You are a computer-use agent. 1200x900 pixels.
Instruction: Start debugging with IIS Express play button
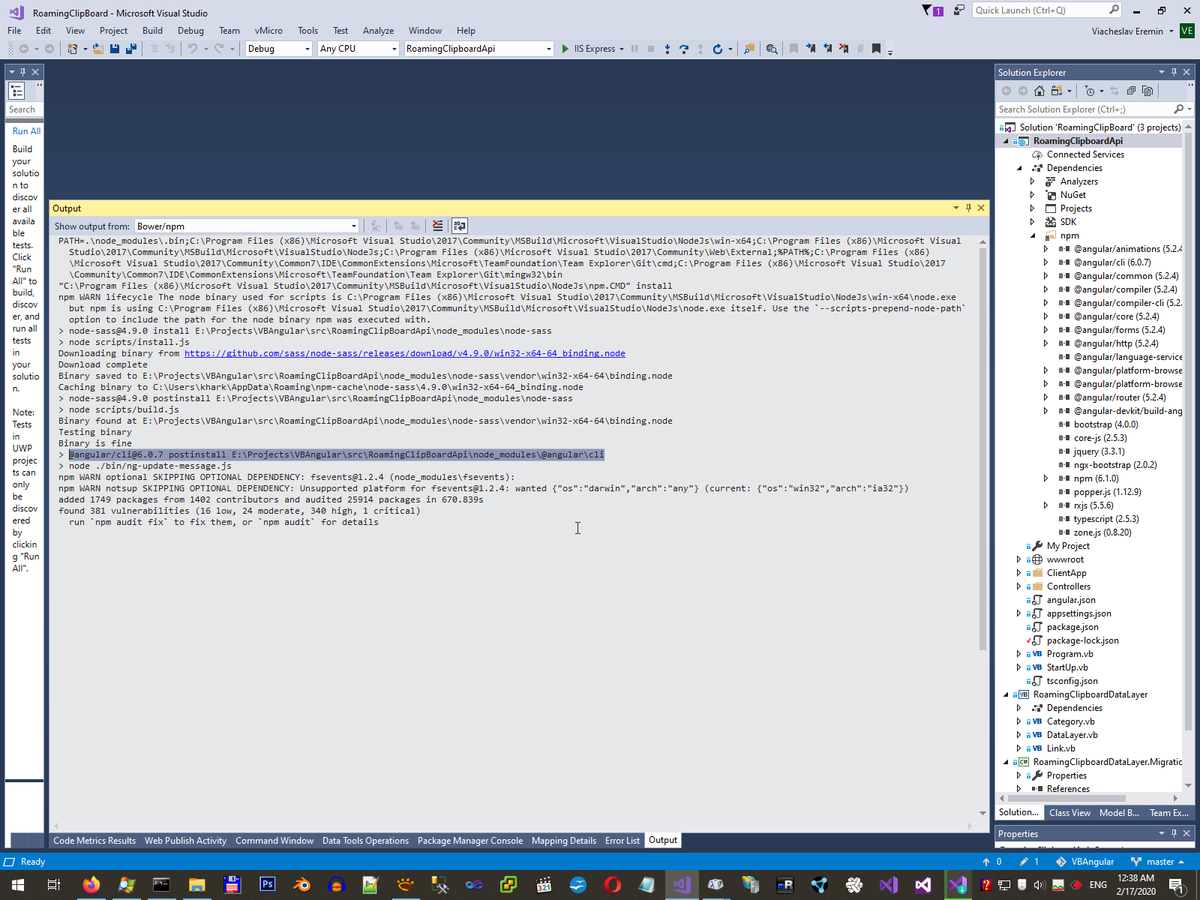click(x=564, y=48)
